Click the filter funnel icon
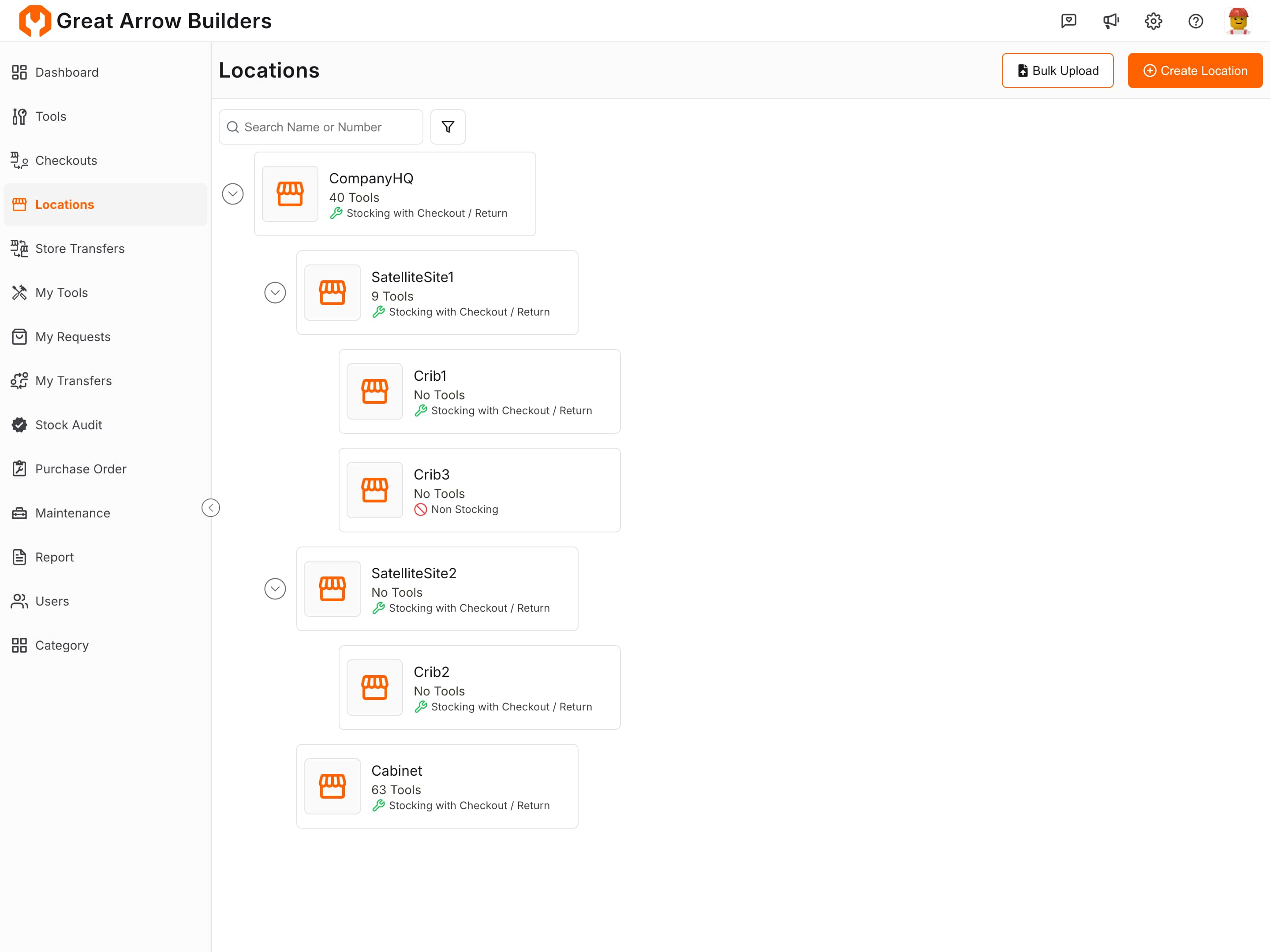Viewport: 1270px width, 952px height. pyautogui.click(x=448, y=127)
